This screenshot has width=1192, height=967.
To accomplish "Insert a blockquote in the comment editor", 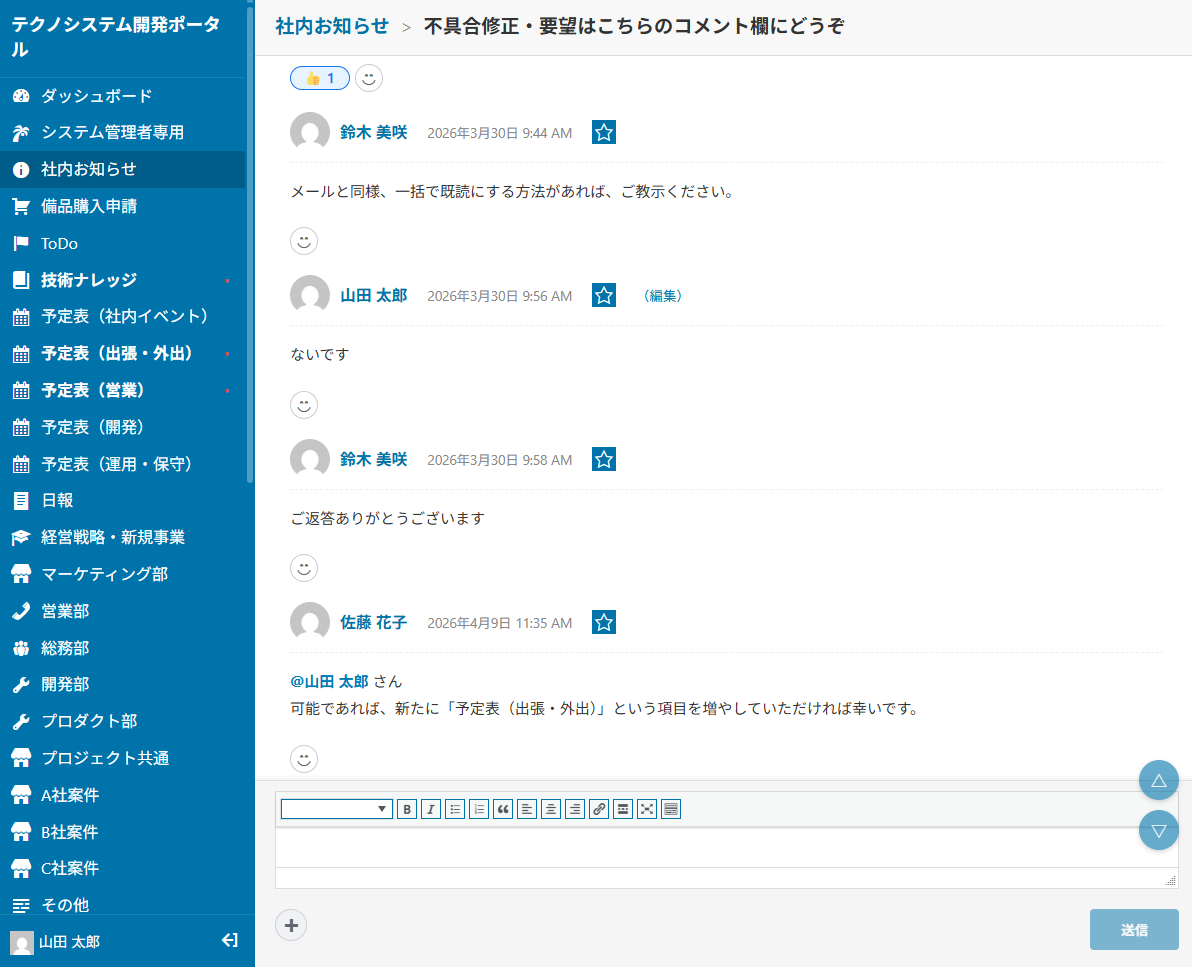I will [503, 809].
